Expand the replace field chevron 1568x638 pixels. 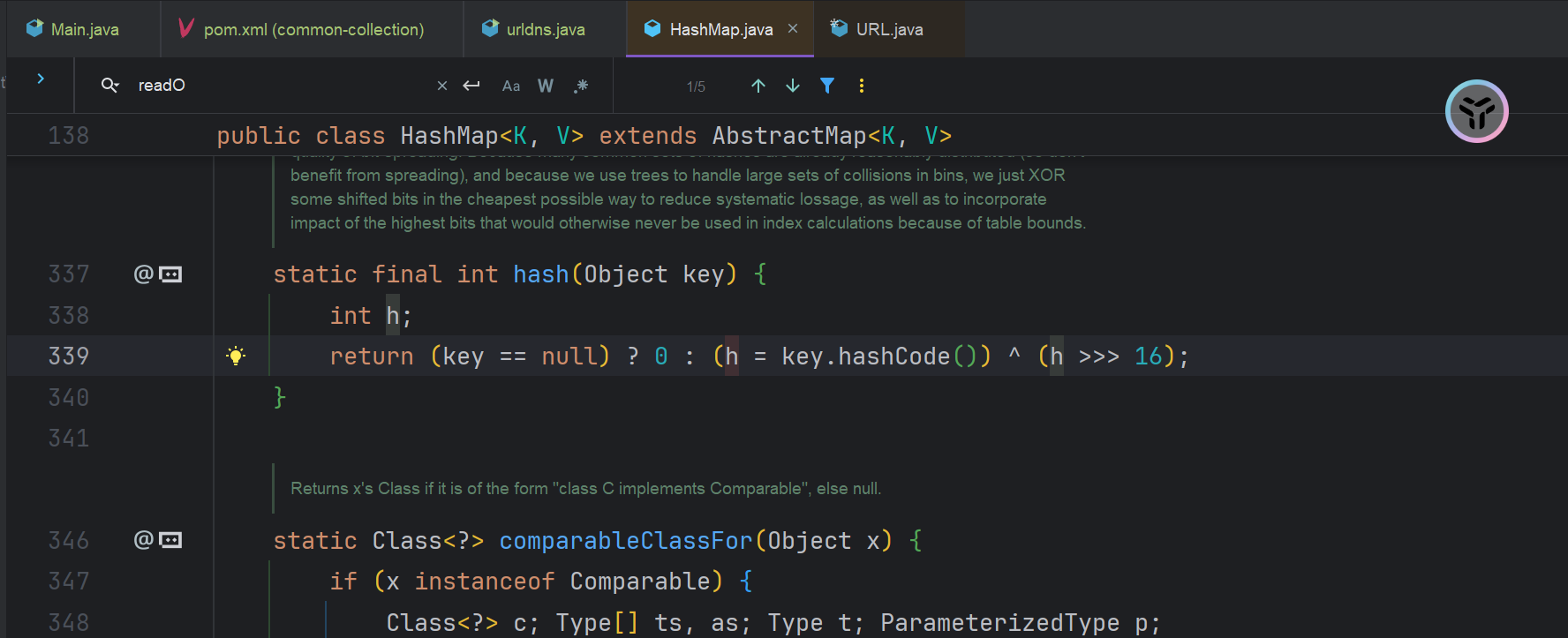click(41, 79)
